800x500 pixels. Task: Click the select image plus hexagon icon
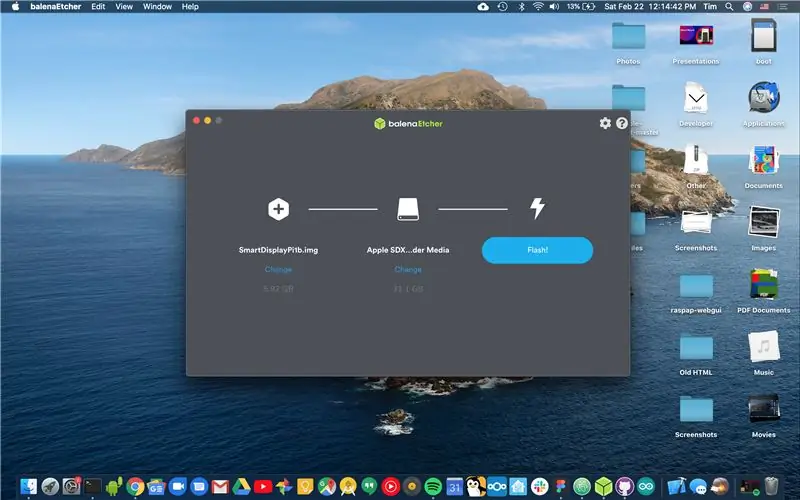[x=279, y=209]
